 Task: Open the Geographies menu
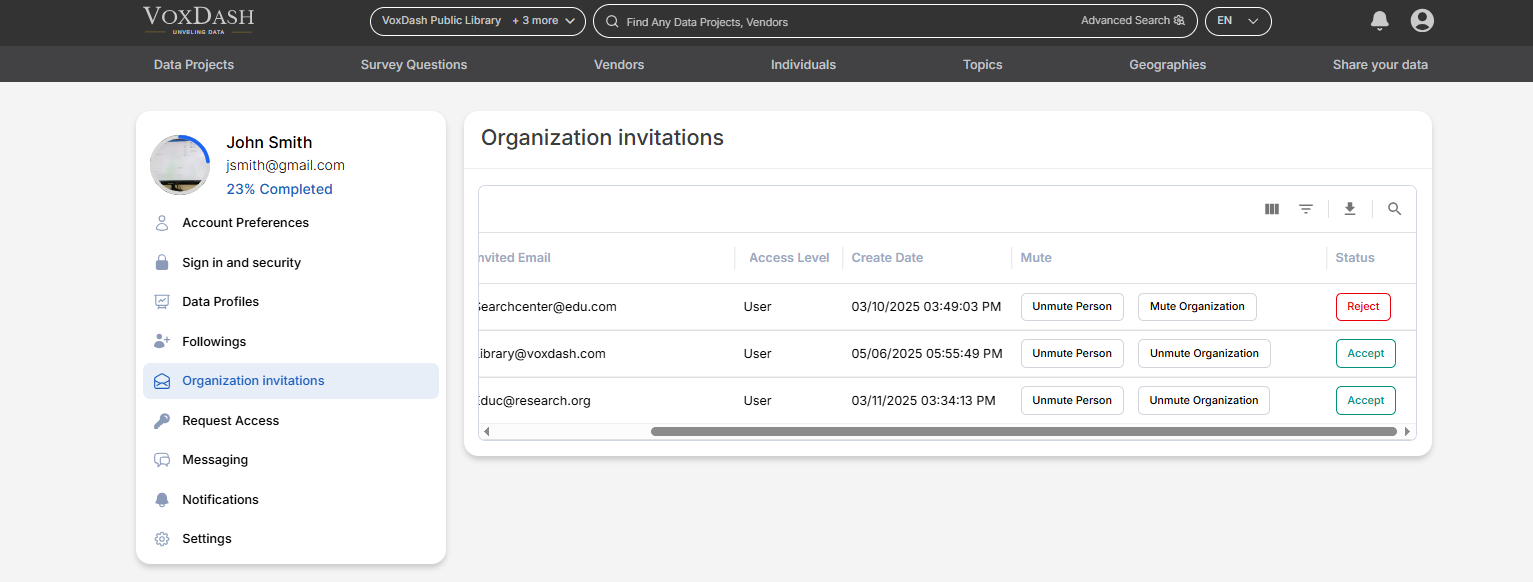click(1168, 65)
